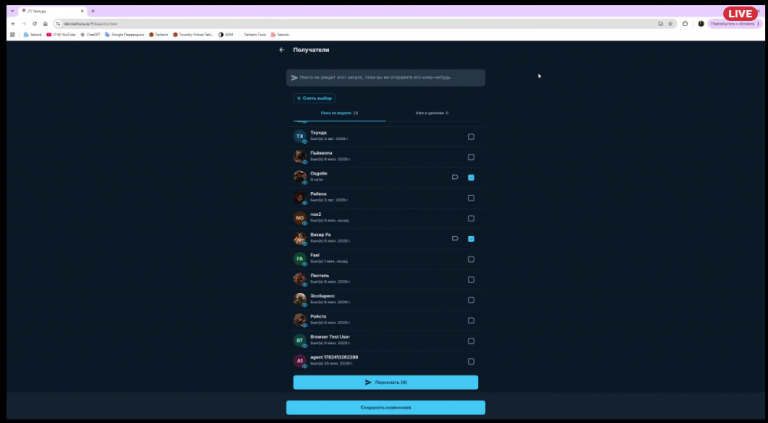The height and width of the screenshot is (423, 768).
Task: Click the Переслать (4) button
Action: coord(385,382)
